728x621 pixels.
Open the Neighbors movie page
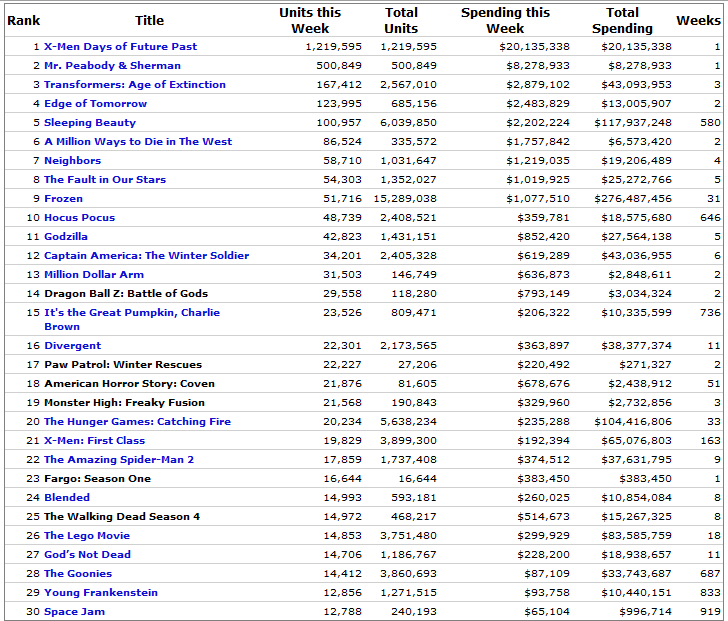coord(72,161)
